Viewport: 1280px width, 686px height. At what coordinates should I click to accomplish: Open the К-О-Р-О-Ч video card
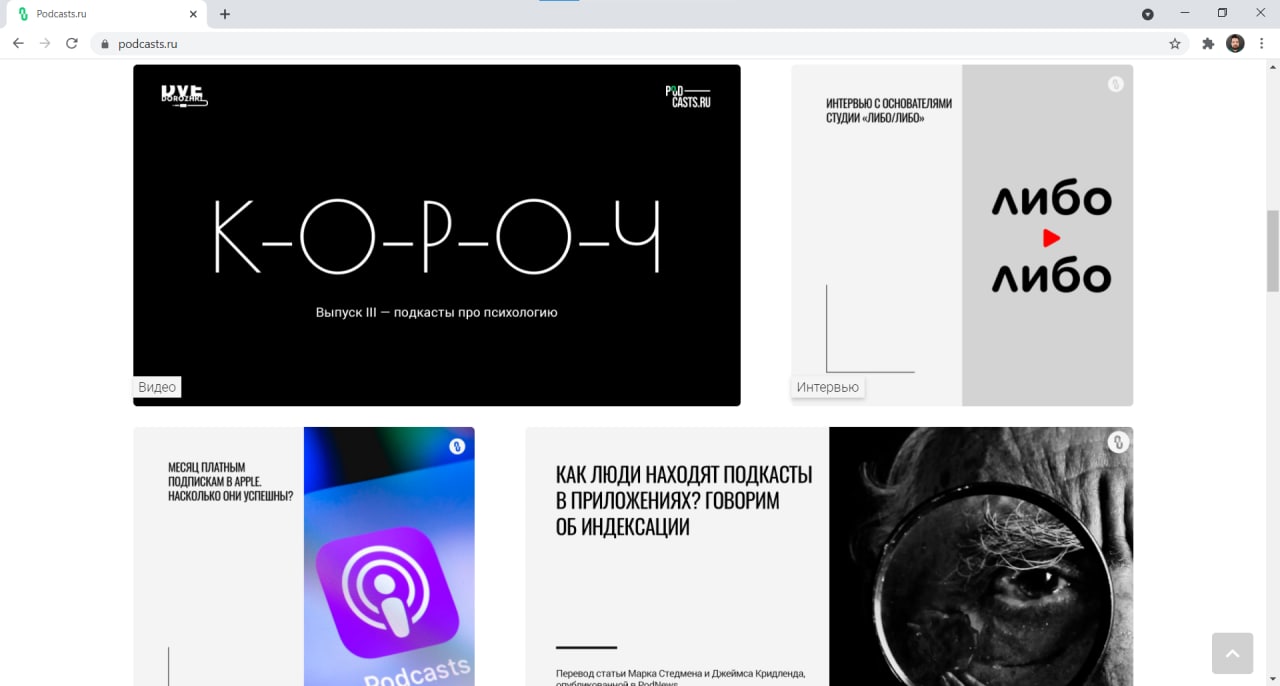437,235
